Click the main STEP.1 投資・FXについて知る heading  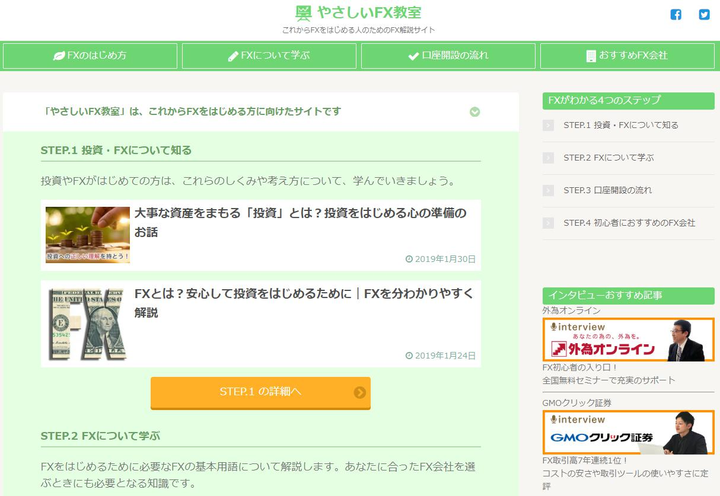tap(116, 151)
